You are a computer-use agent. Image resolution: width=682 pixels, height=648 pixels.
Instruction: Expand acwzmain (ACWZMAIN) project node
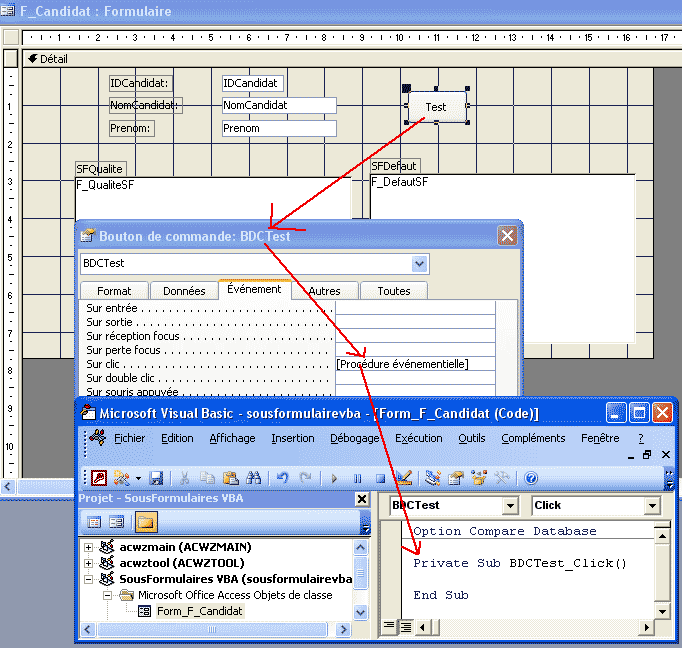(88, 547)
